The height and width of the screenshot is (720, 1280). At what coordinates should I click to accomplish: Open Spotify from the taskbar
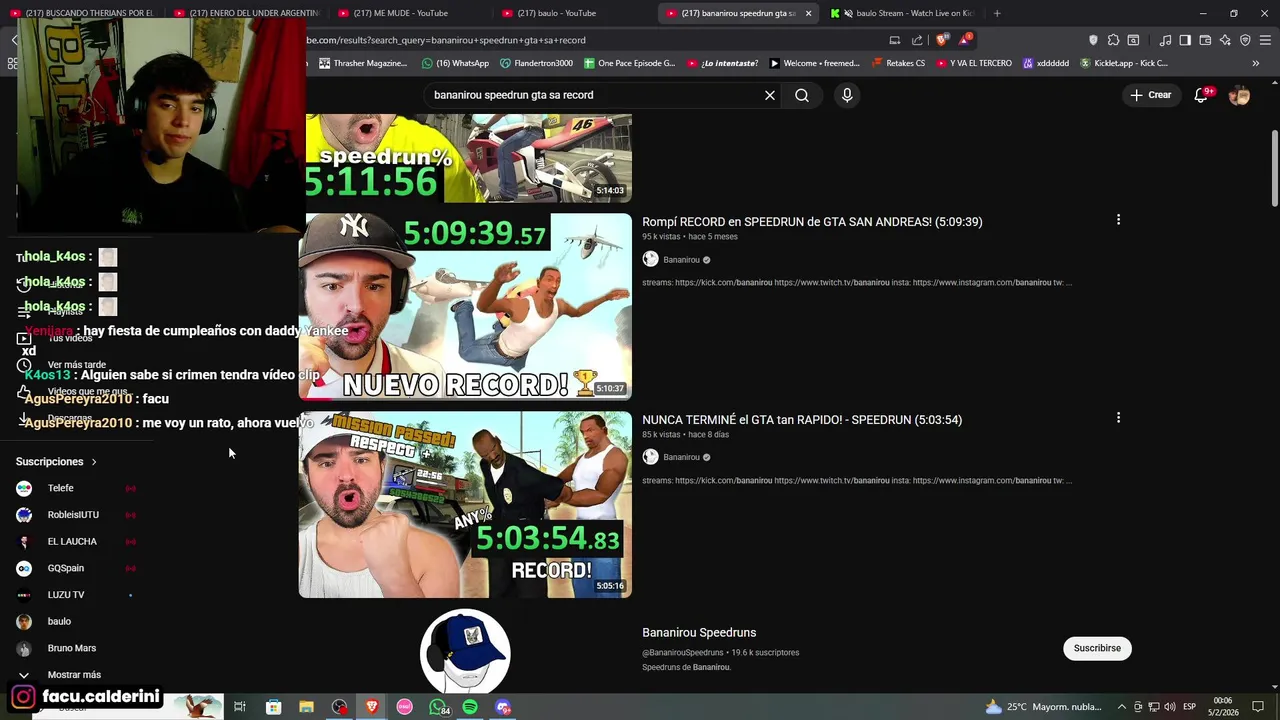click(470, 707)
